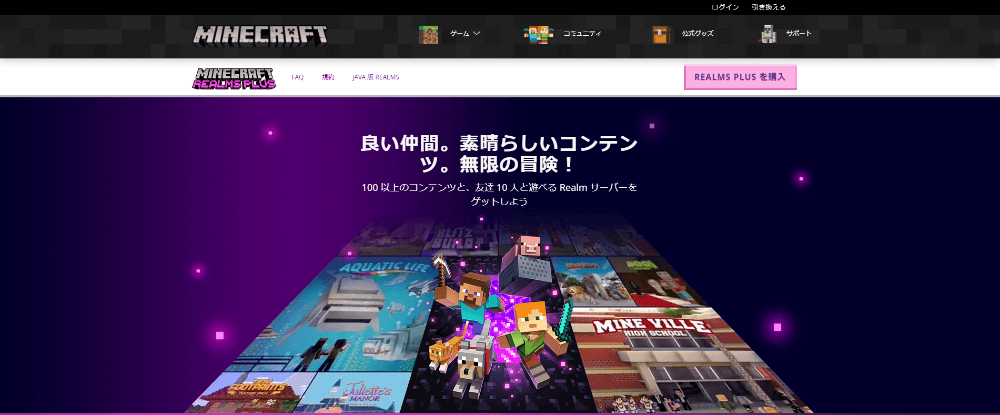Click the Minecraft logo in the header
Screen dimensions: 1000x415
coord(260,35)
